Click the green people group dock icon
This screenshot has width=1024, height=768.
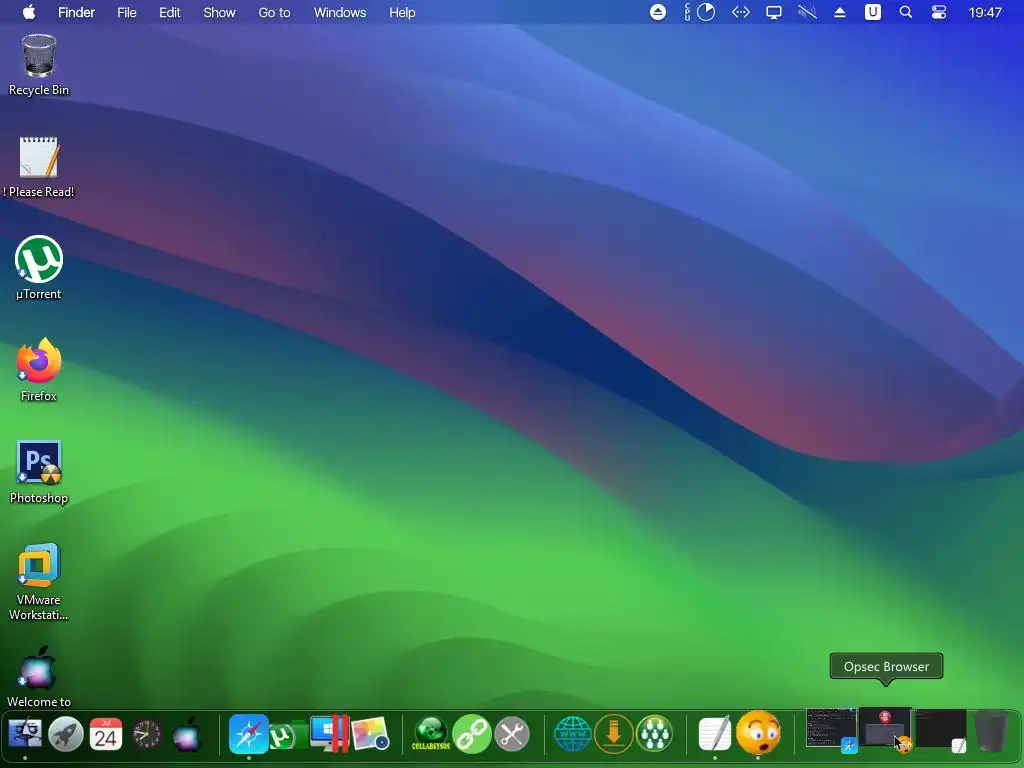[654, 734]
